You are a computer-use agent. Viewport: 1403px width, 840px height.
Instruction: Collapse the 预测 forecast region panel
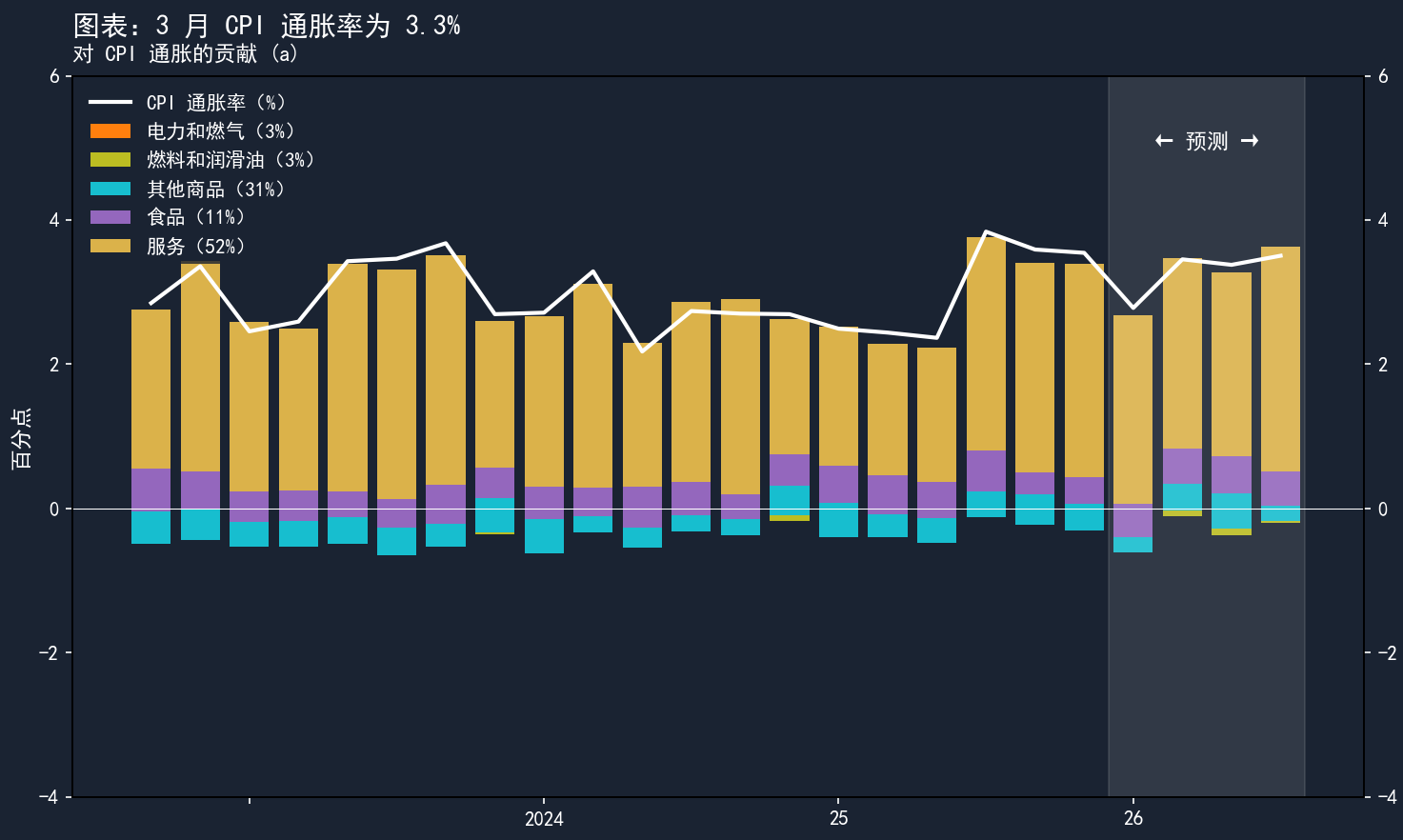point(1206,140)
